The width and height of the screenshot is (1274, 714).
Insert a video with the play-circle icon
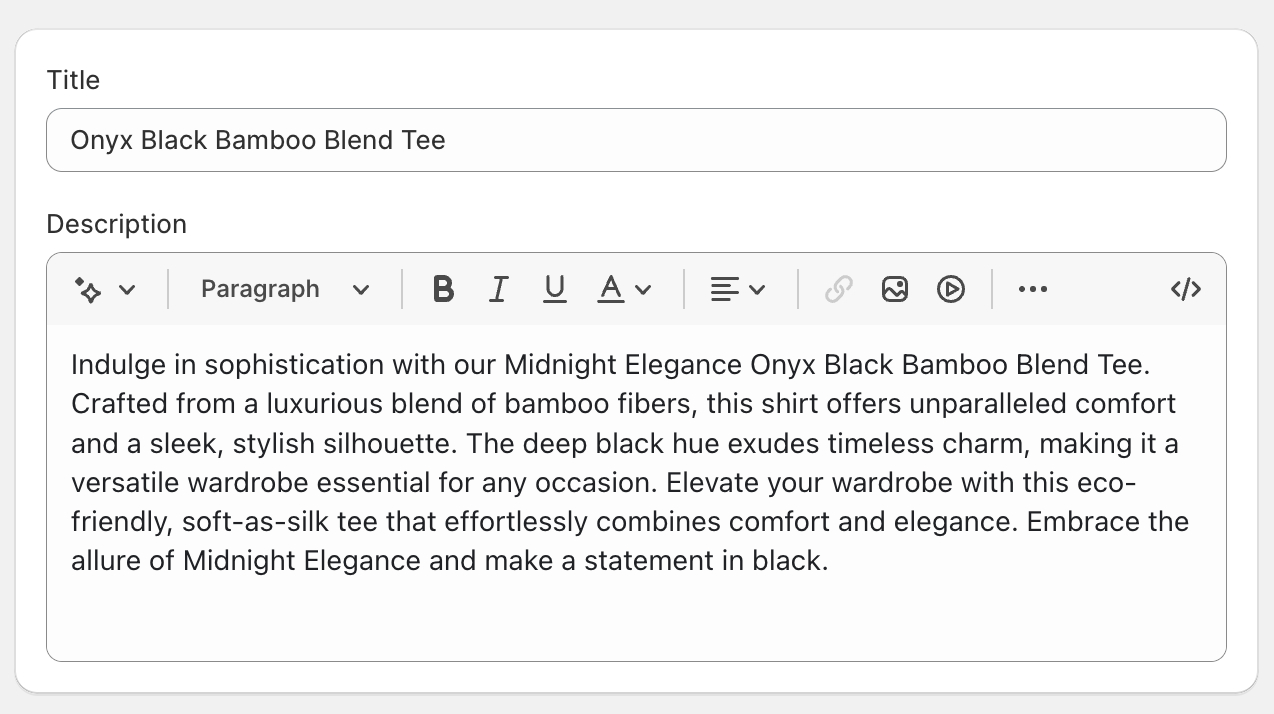(950, 289)
